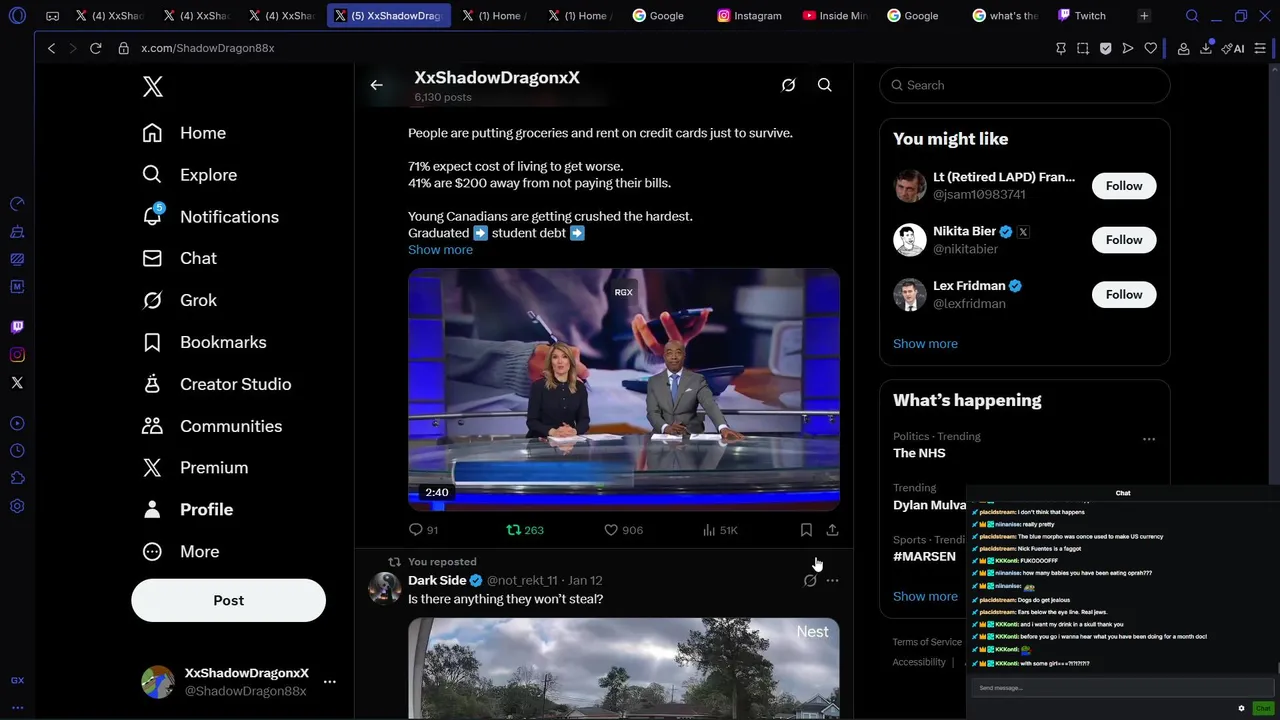1280x720 pixels.
Task: Share the cost of living post
Action: pos(832,530)
